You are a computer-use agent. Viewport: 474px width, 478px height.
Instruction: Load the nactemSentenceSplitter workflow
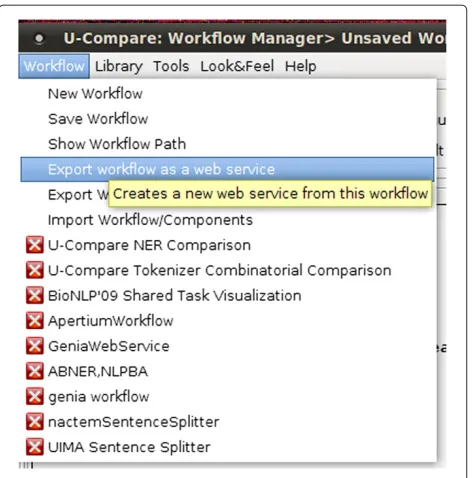[228, 422]
